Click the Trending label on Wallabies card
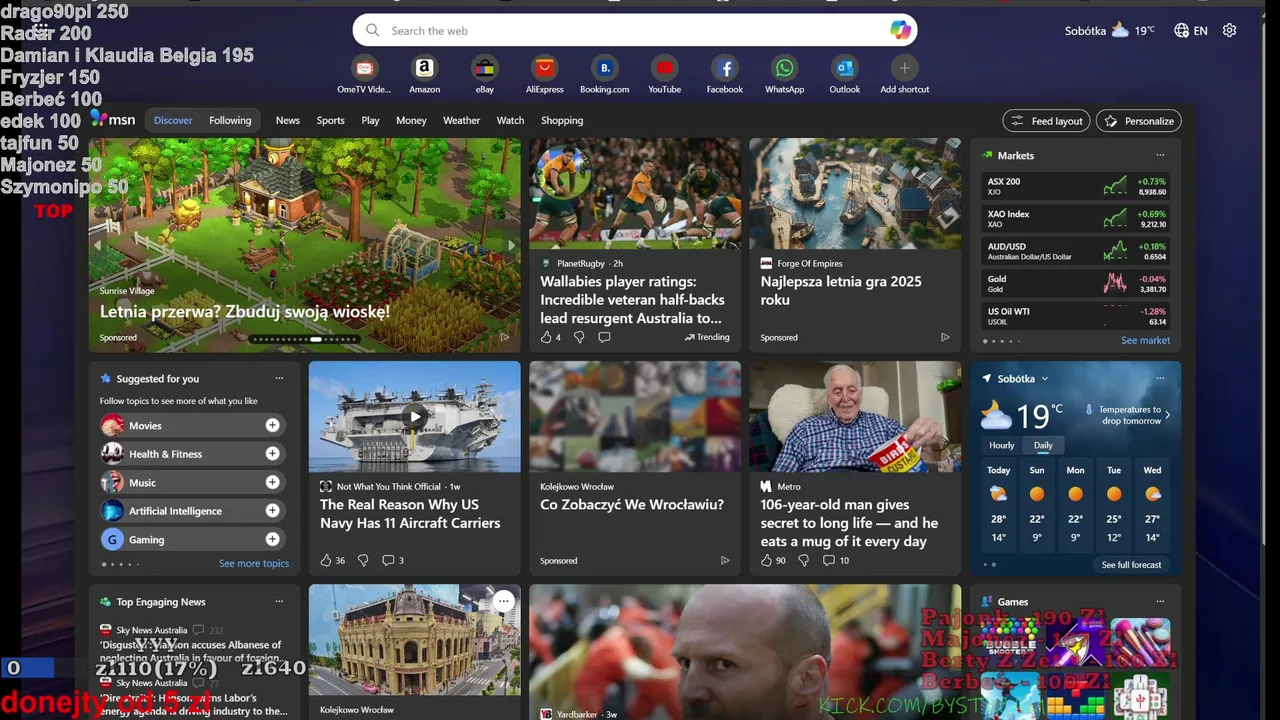 point(707,337)
